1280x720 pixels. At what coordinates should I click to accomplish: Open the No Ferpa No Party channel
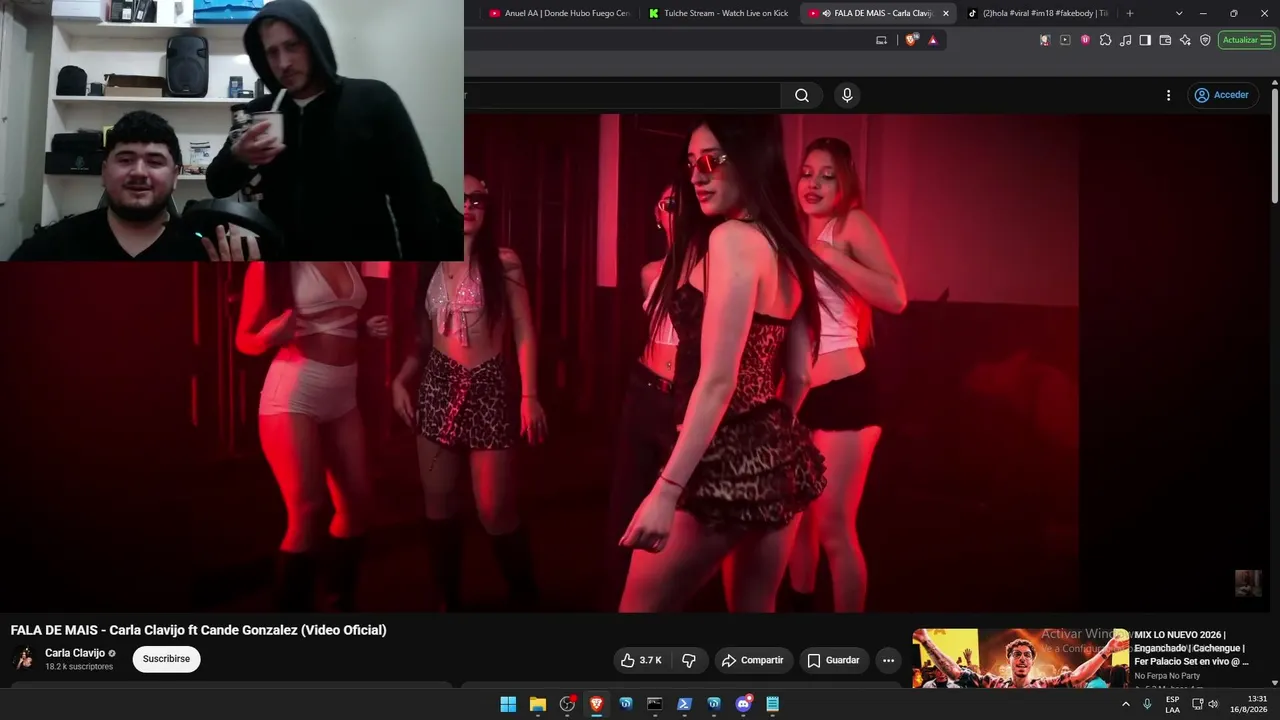pos(1167,676)
